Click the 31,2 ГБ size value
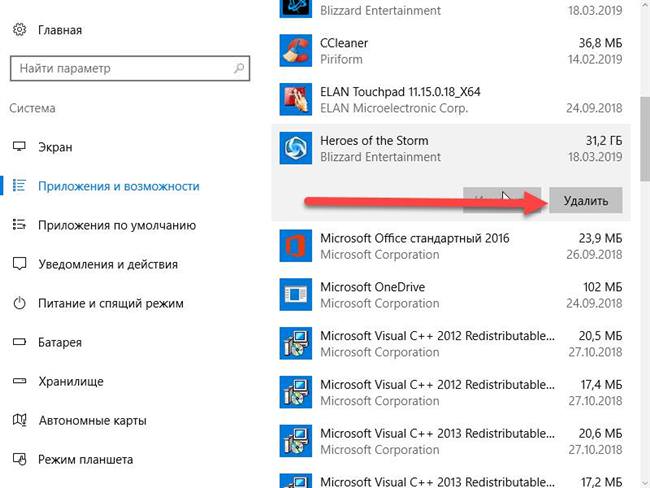The width and height of the screenshot is (650, 488). pyautogui.click(x=604, y=141)
